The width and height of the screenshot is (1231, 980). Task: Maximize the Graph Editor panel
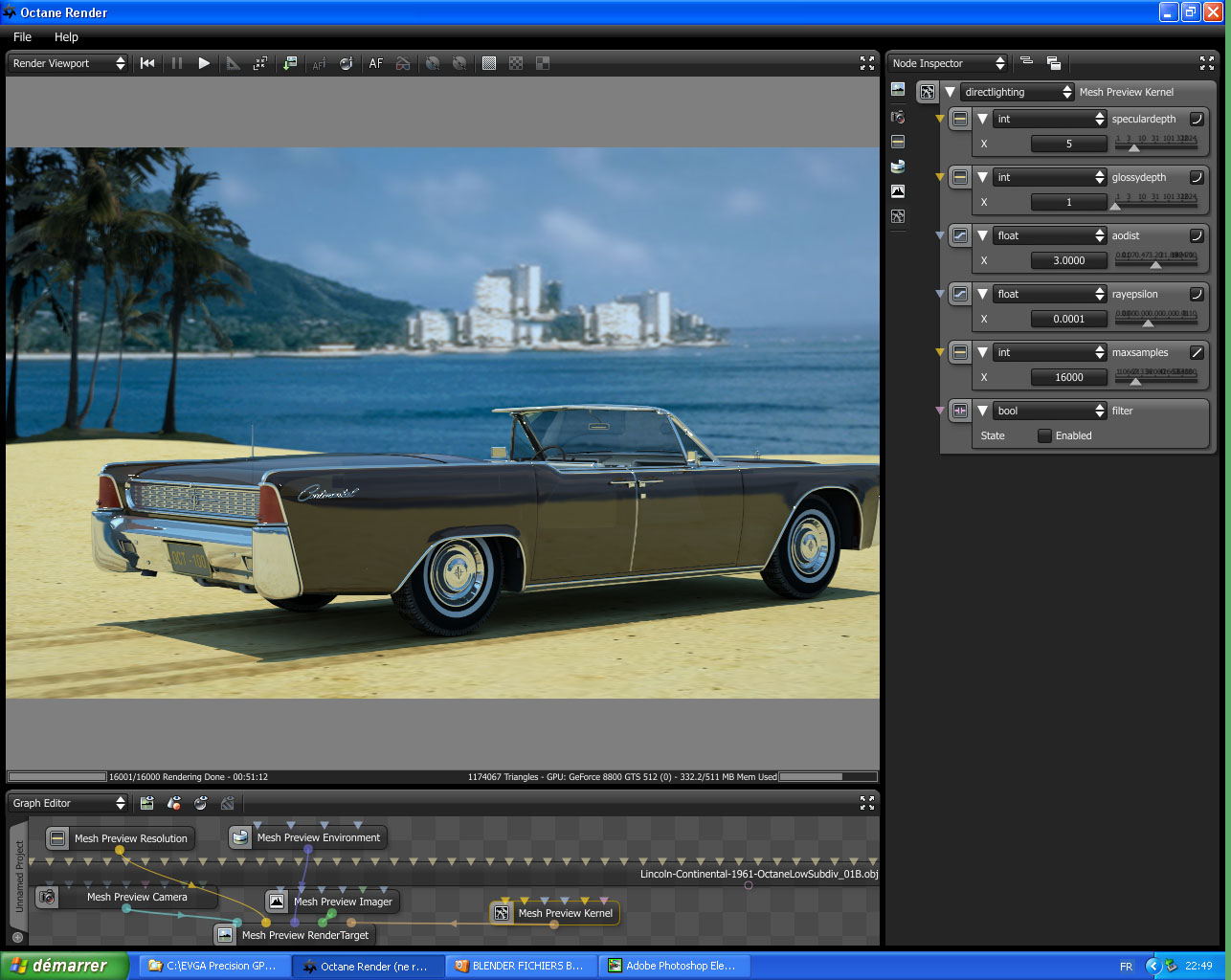pos(867,803)
